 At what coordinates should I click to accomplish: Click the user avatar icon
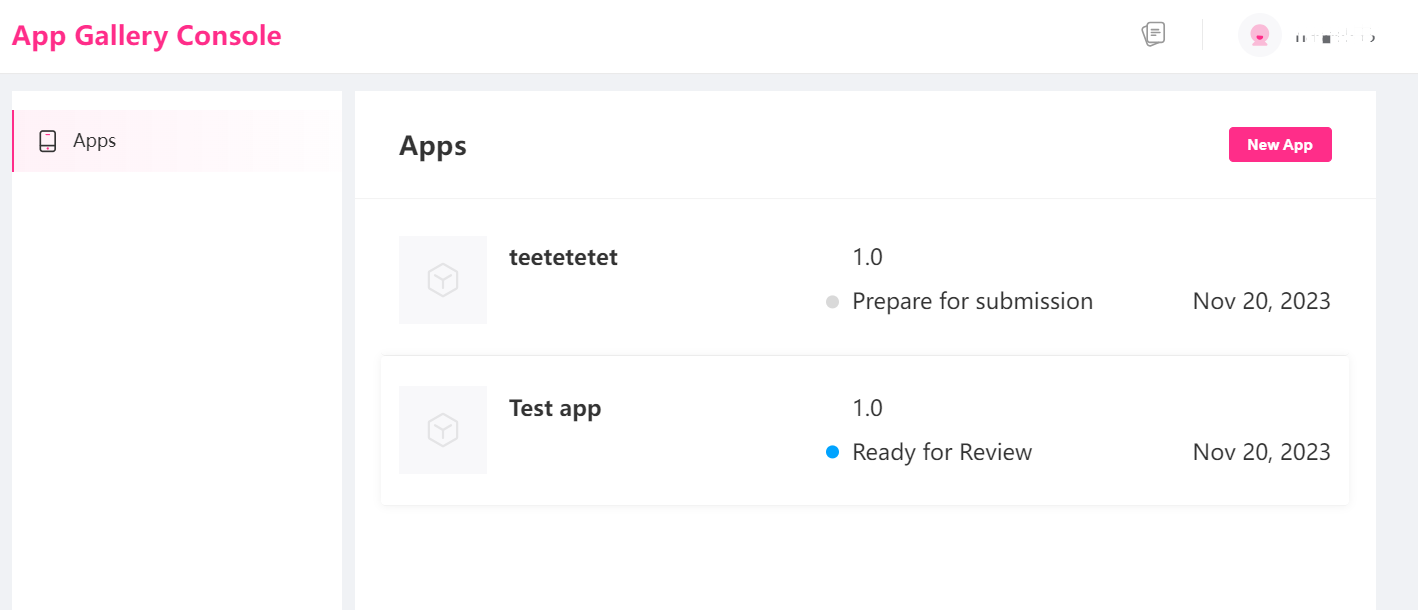(x=1260, y=35)
